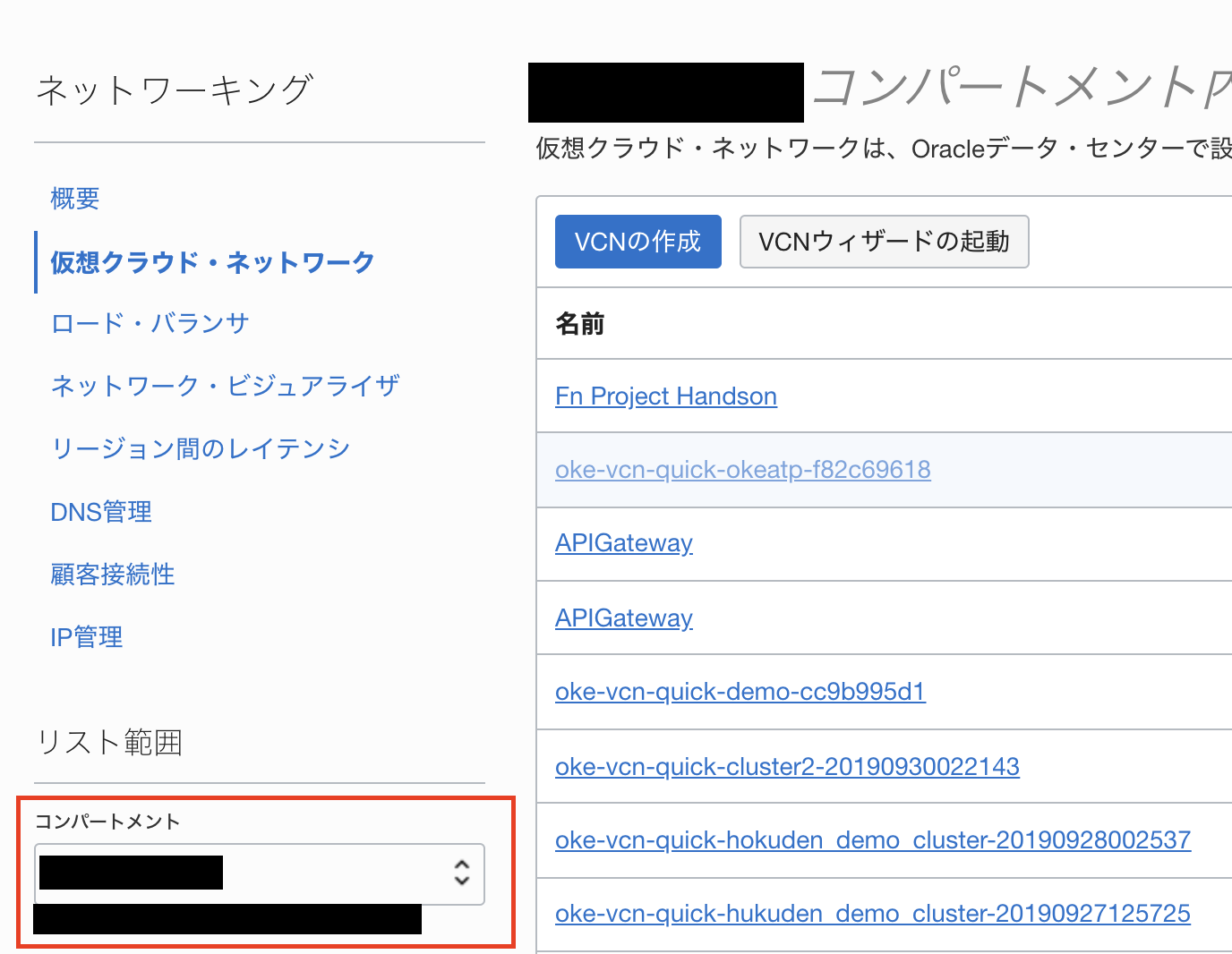Open the hukuden_demo_cluster-20190927125725 VCN link
1232x954 pixels.
872,914
